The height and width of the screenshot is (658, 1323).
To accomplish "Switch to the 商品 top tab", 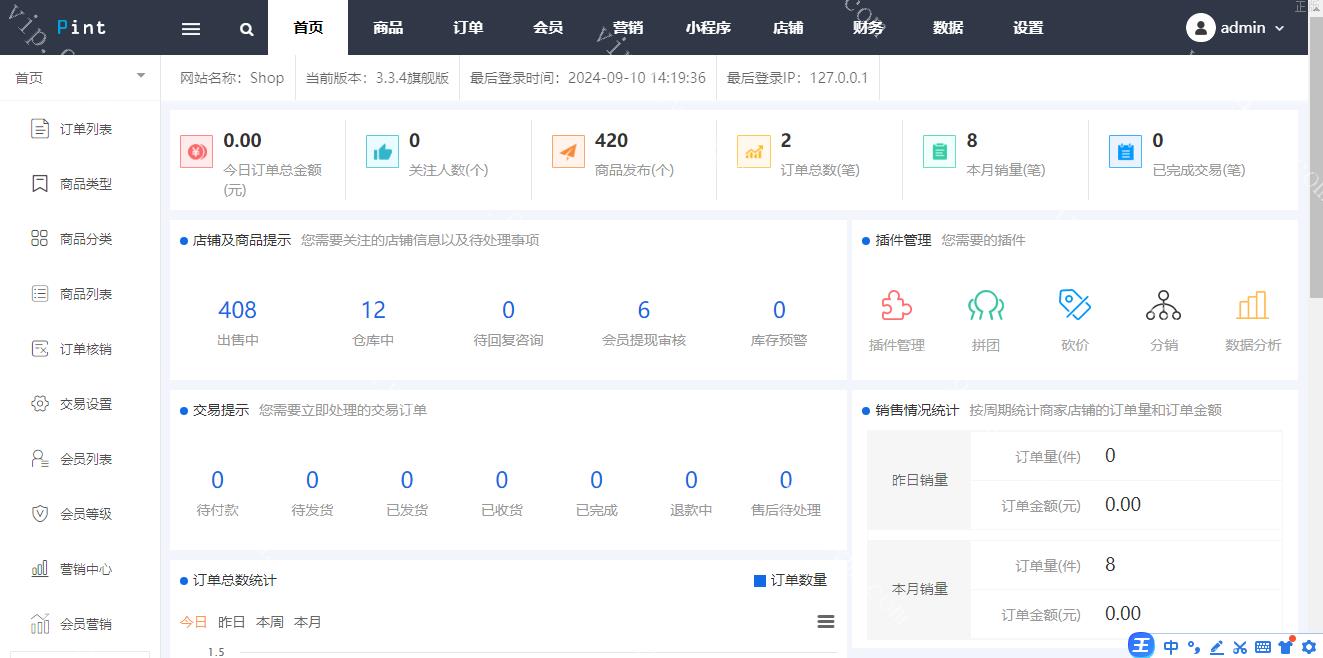I will (x=388, y=28).
